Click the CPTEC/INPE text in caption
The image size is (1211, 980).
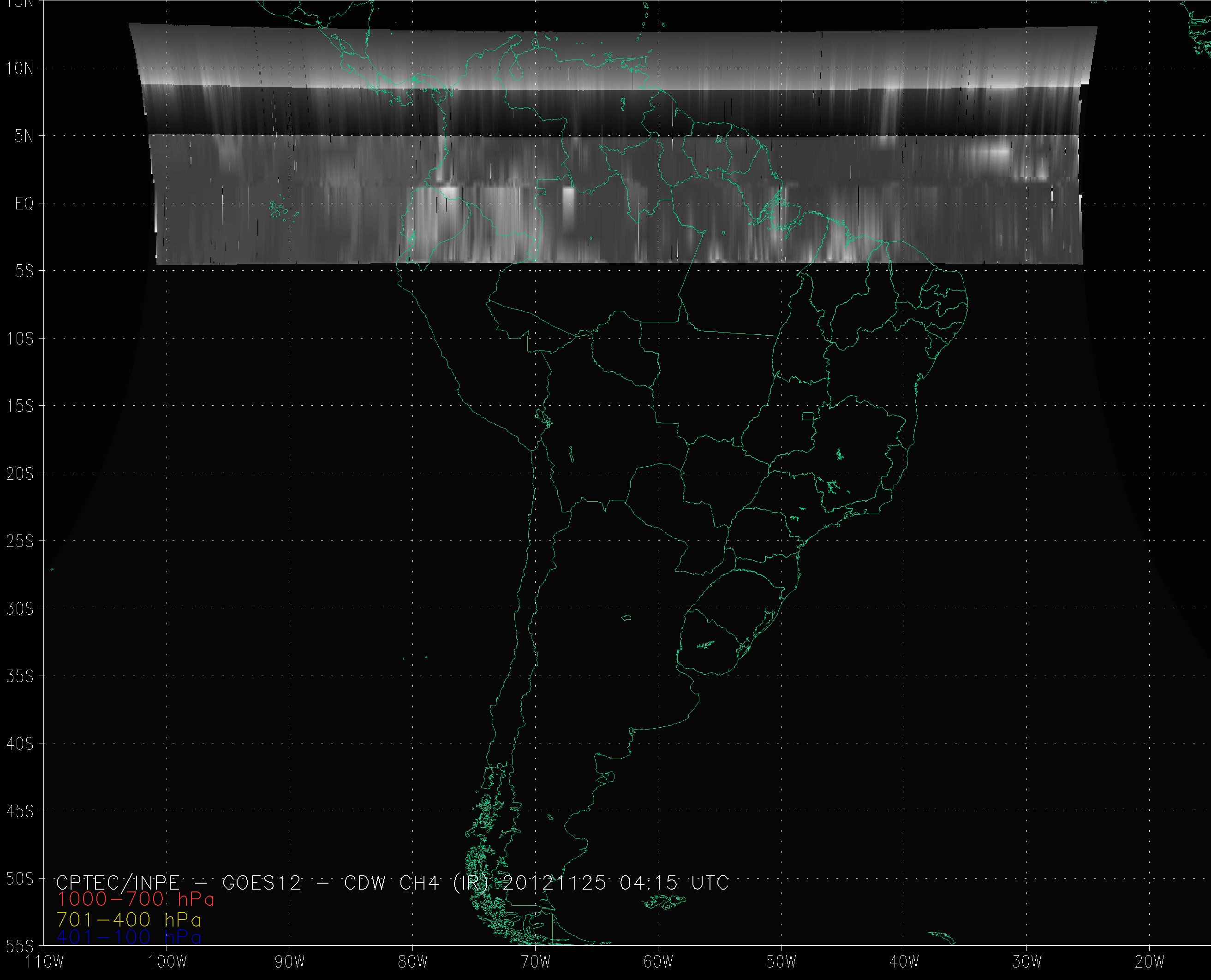[x=118, y=882]
